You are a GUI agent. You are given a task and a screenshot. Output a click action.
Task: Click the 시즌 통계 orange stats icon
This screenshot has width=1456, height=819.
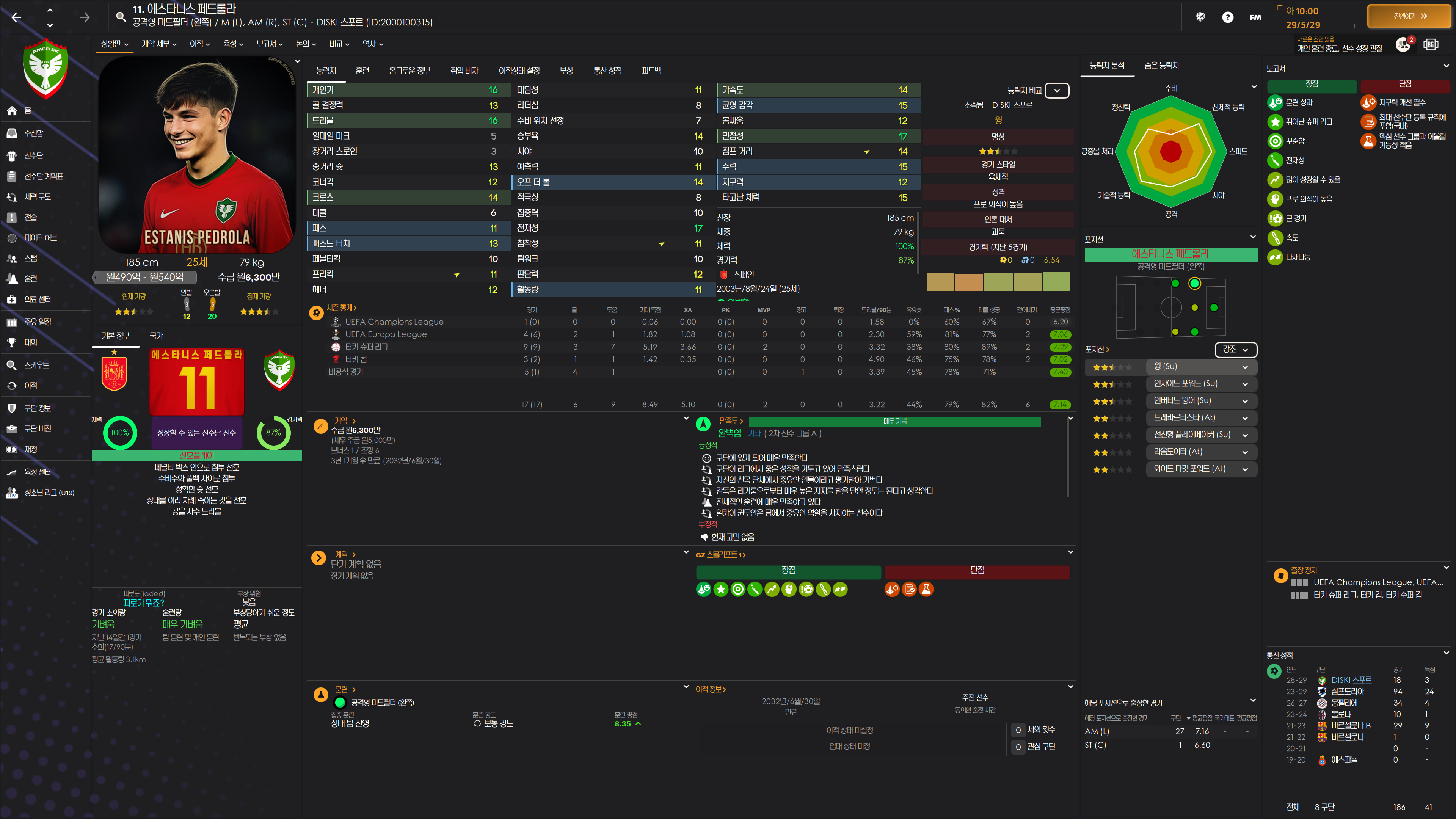click(x=317, y=312)
